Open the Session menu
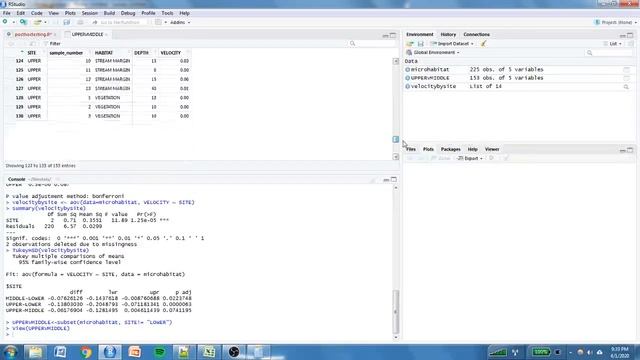640x360 pixels. [x=89, y=13]
